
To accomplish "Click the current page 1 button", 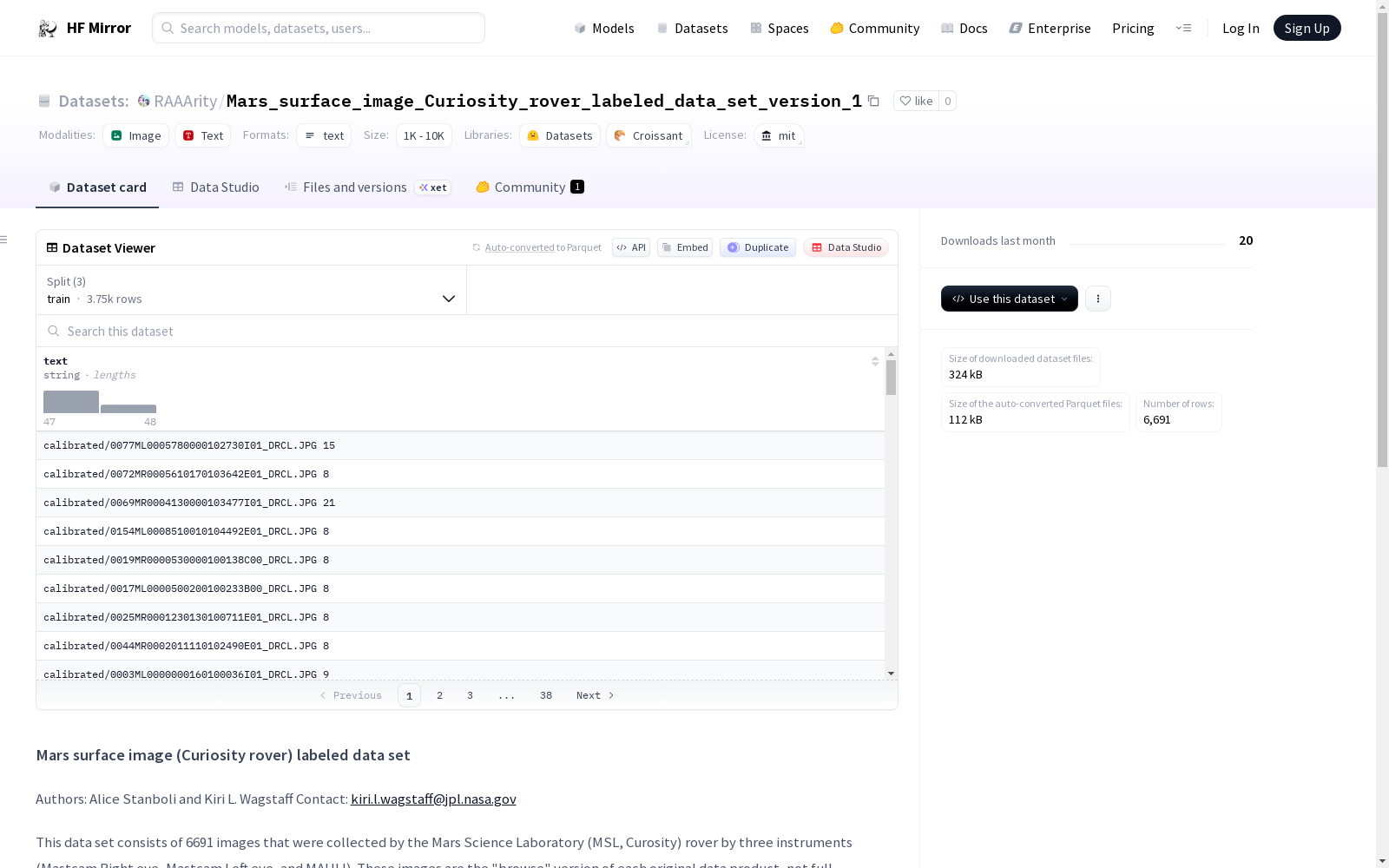I will 409,695.
